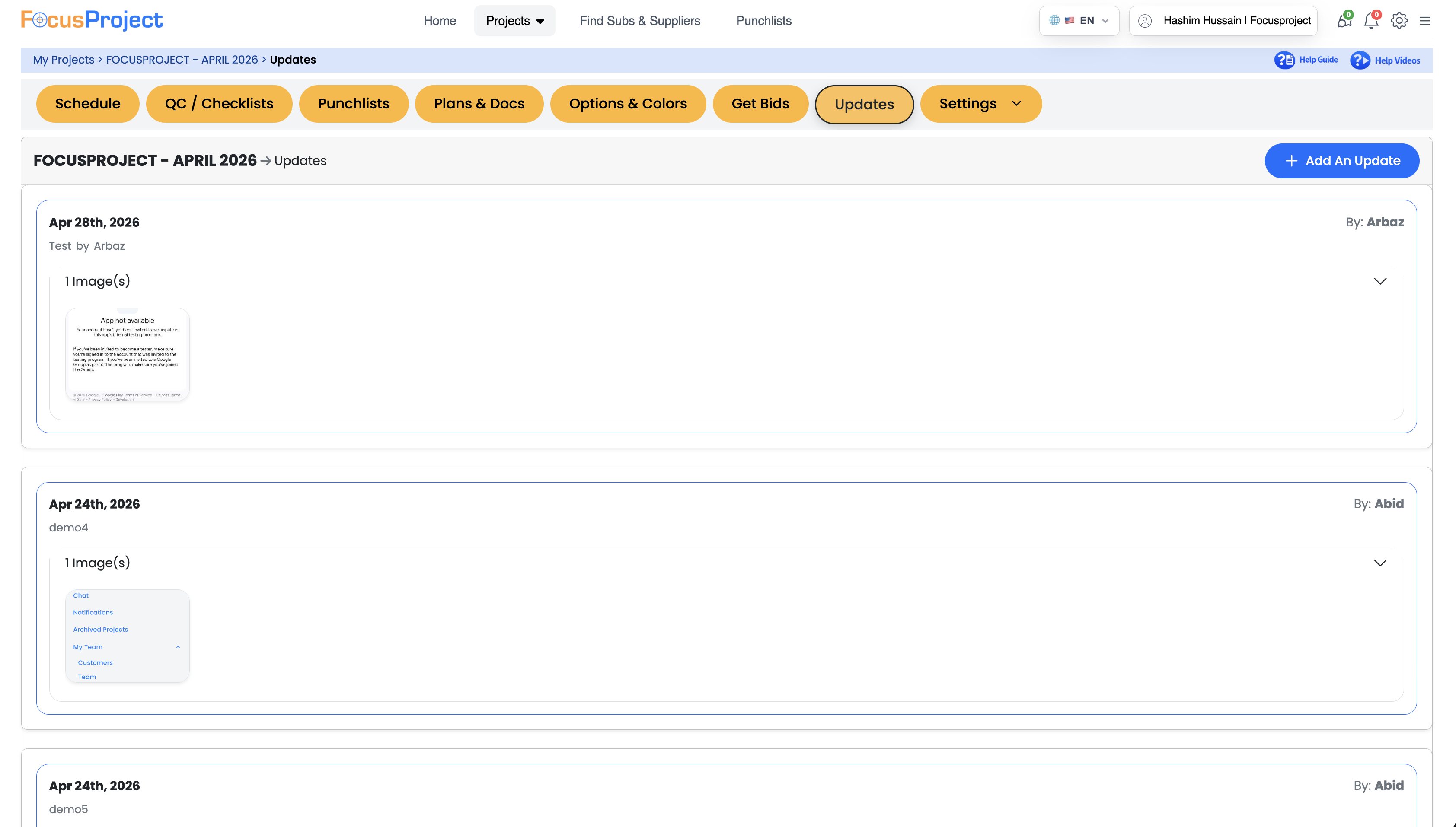The width and height of the screenshot is (1456, 827).
Task: Open the hamburger menu icon
Action: tap(1425, 21)
